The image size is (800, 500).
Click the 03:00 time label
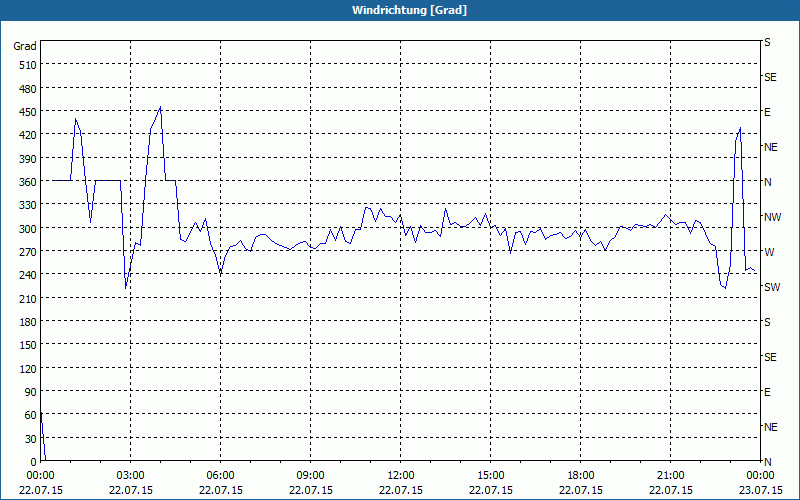[x=131, y=476]
